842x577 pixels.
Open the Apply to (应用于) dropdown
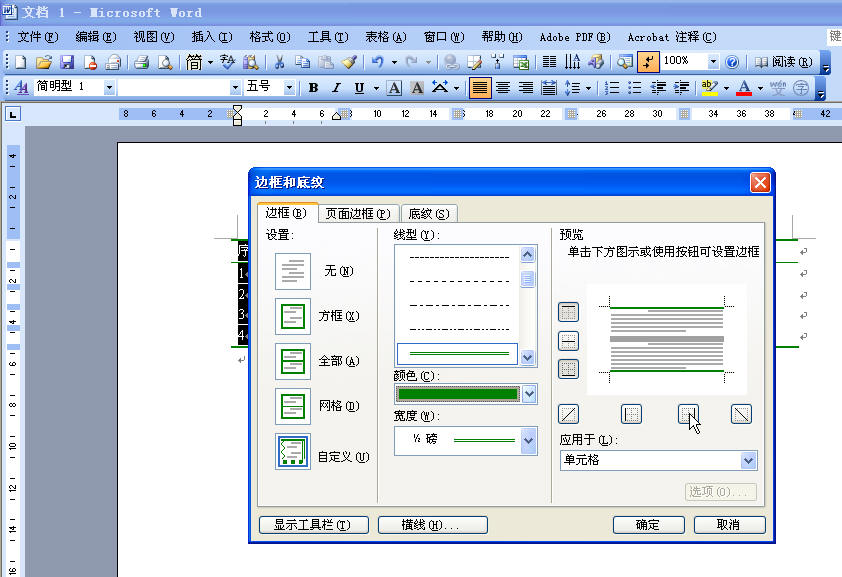pos(749,461)
